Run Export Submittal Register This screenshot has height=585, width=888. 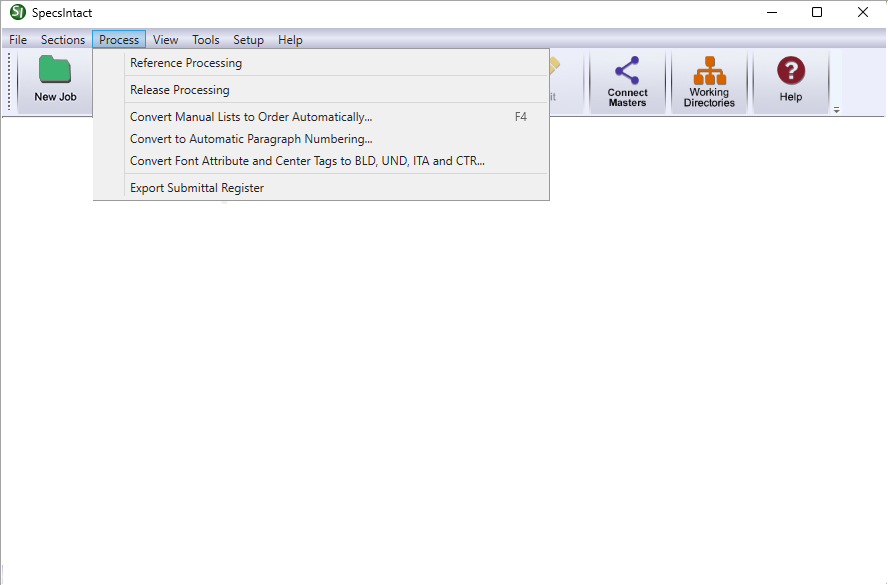coord(197,188)
